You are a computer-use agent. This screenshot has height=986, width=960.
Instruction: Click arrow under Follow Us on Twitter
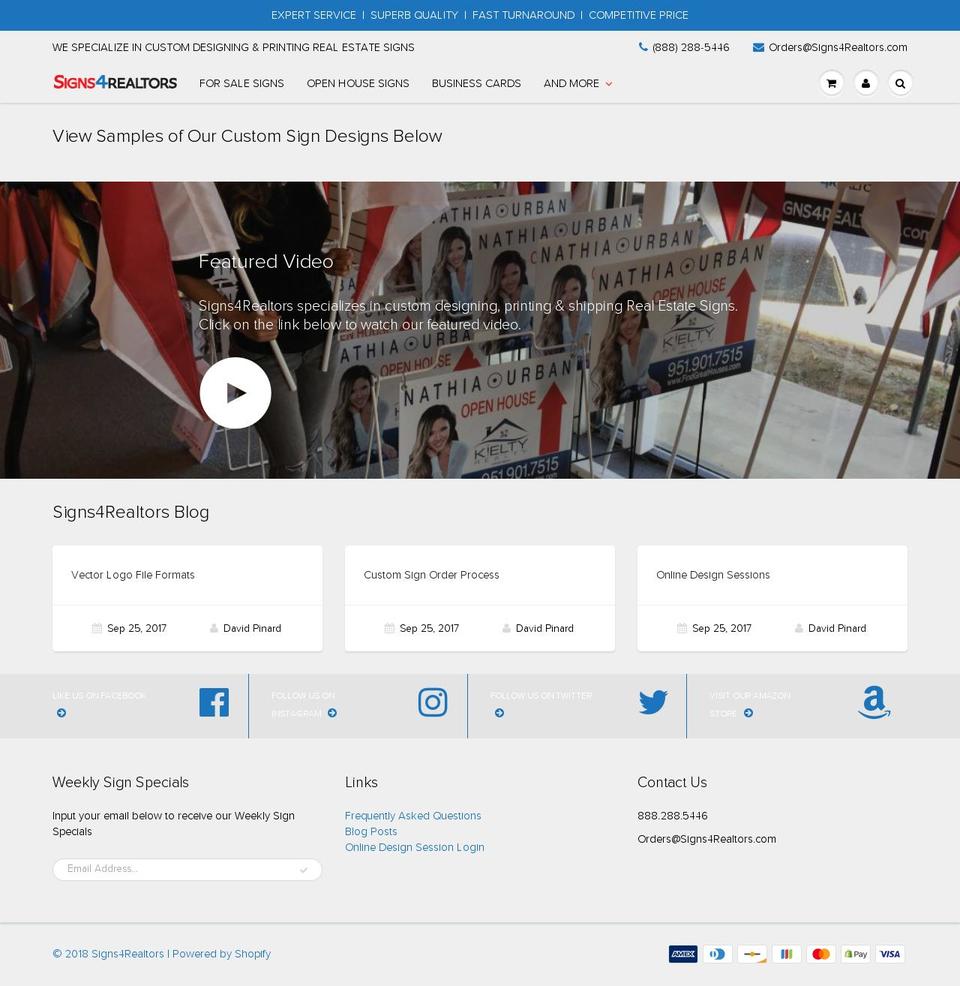point(499,713)
